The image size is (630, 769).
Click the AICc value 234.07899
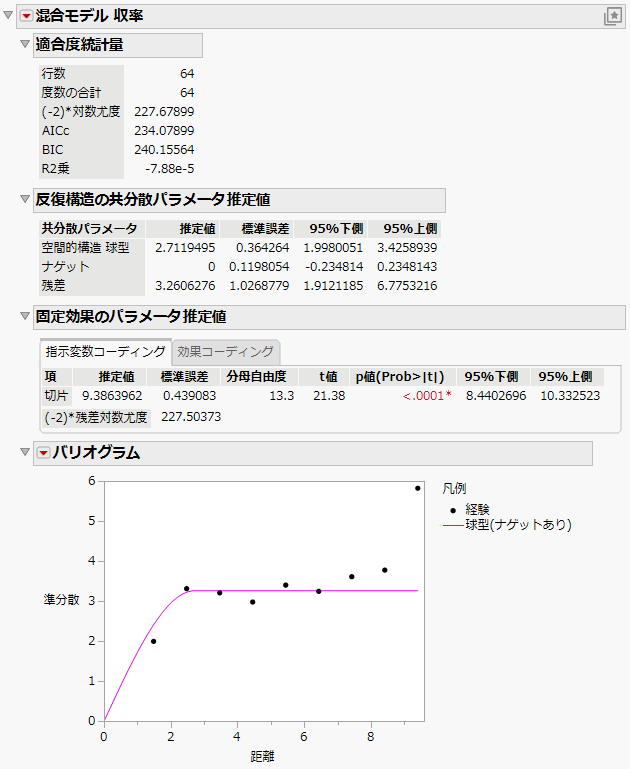(164, 131)
